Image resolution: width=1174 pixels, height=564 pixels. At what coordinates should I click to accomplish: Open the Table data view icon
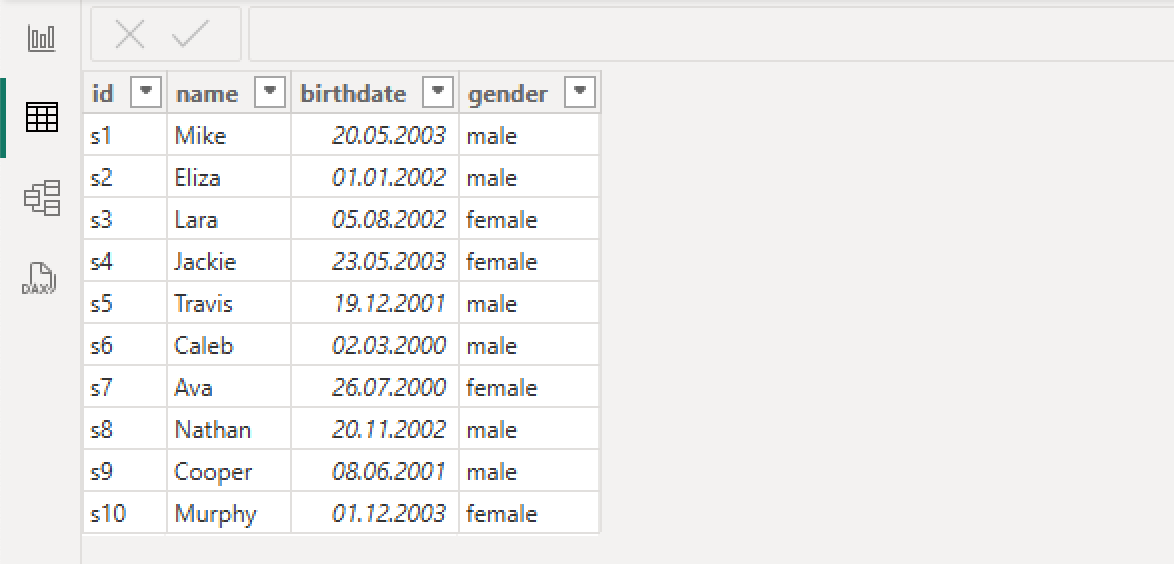pyautogui.click(x=42, y=118)
